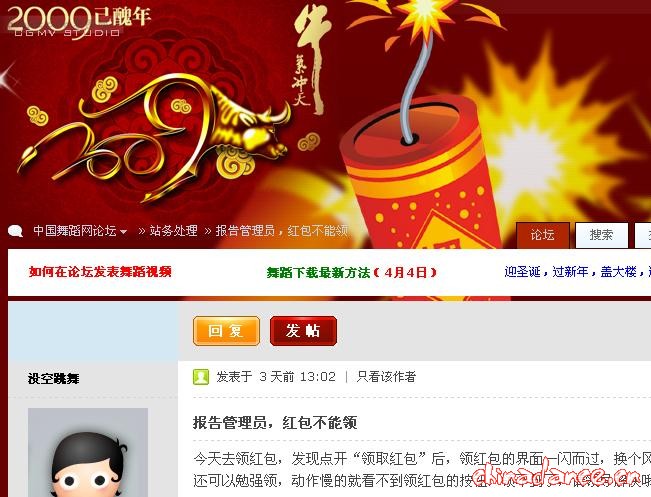
Task: Expand the 中国舞蹈网论坛 dropdown arrow
Action: pos(123,232)
